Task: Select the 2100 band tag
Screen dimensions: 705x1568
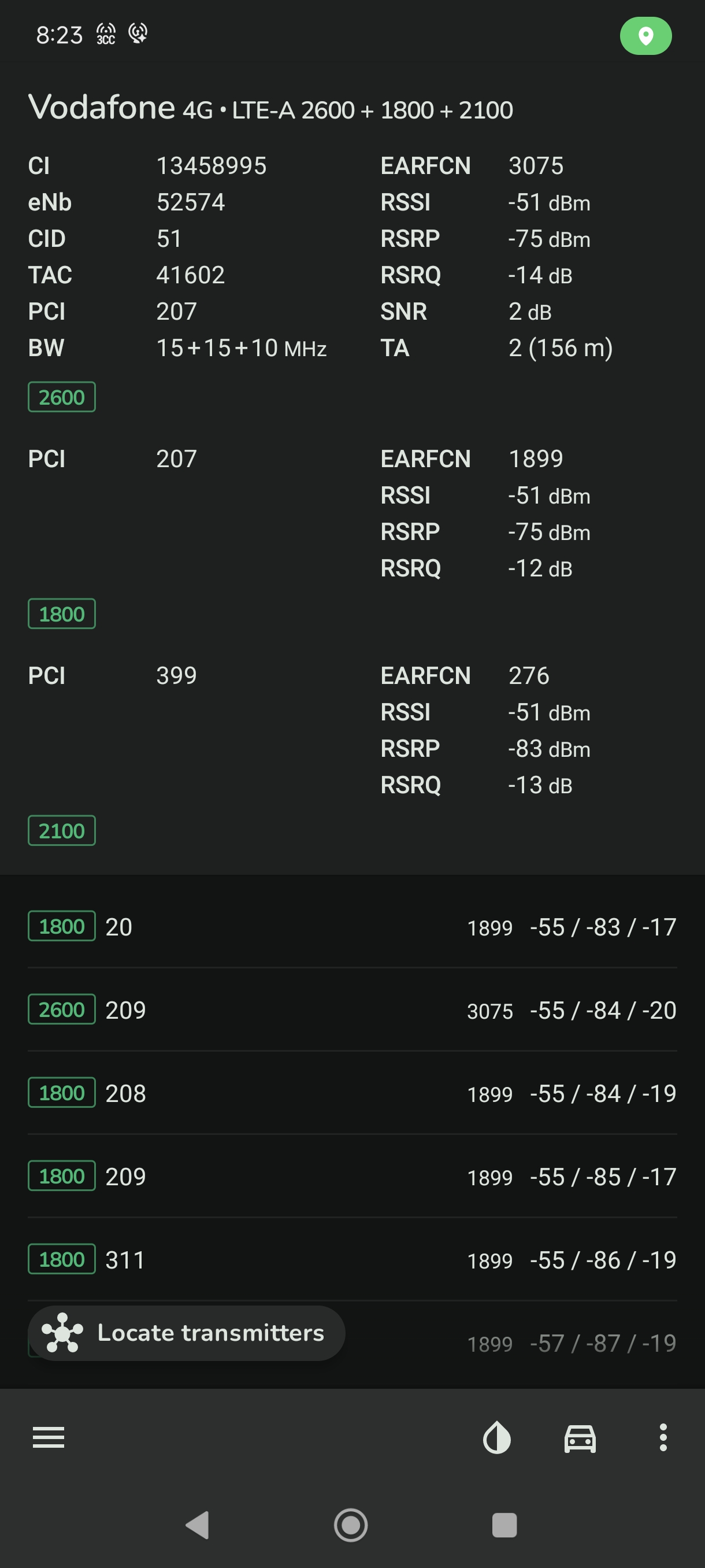Action: point(61,830)
